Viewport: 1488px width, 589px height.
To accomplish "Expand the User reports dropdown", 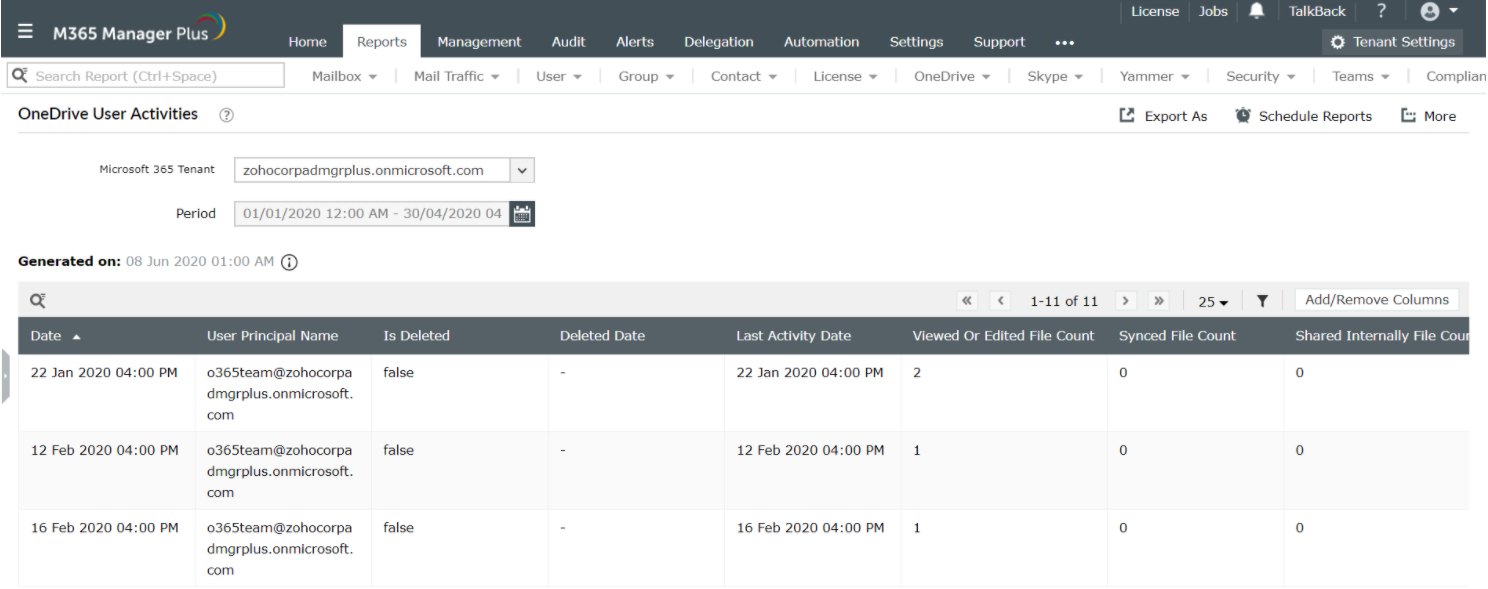I will coord(559,76).
